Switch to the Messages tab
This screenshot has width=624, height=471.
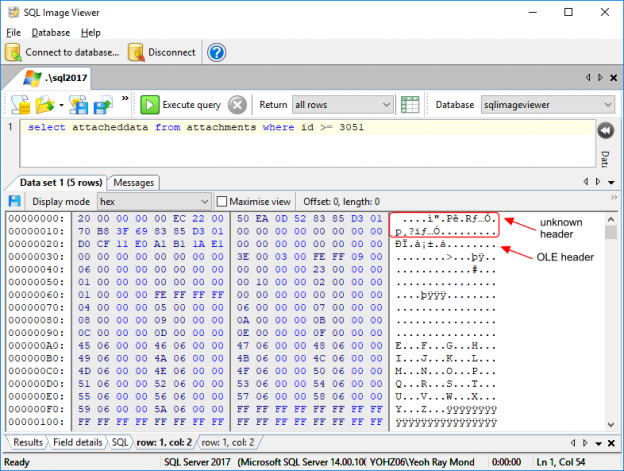coord(134,183)
